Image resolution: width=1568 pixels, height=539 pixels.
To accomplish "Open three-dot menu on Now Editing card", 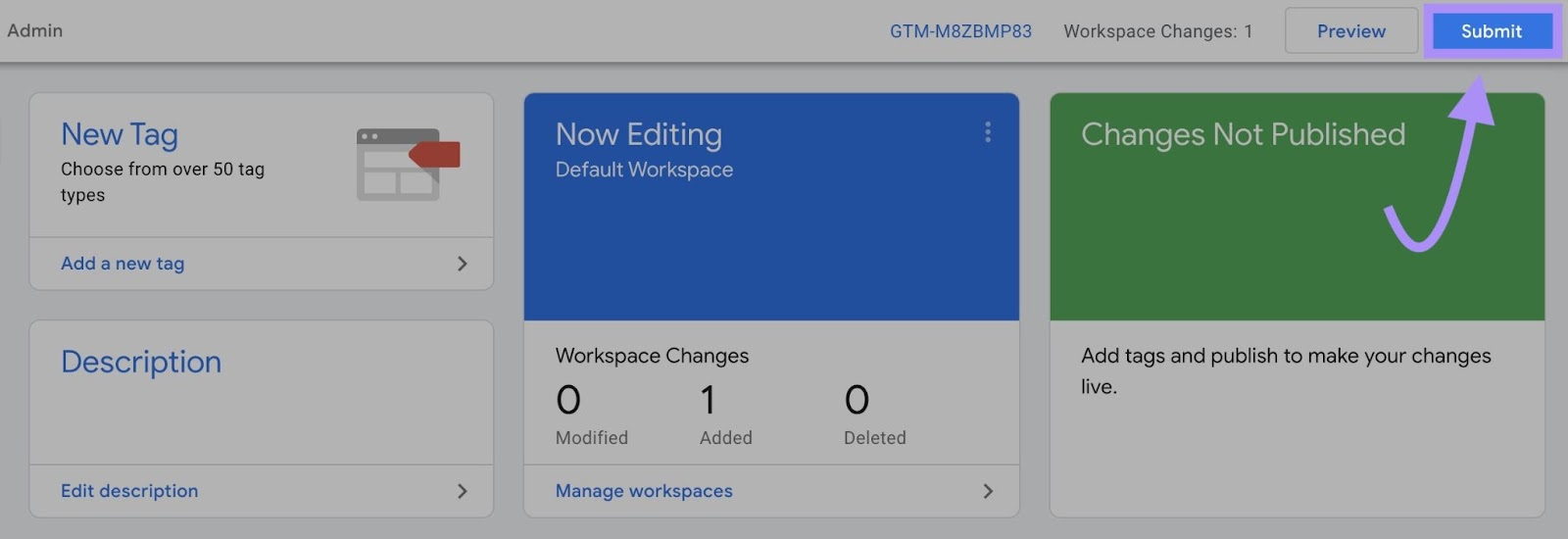I will [987, 132].
